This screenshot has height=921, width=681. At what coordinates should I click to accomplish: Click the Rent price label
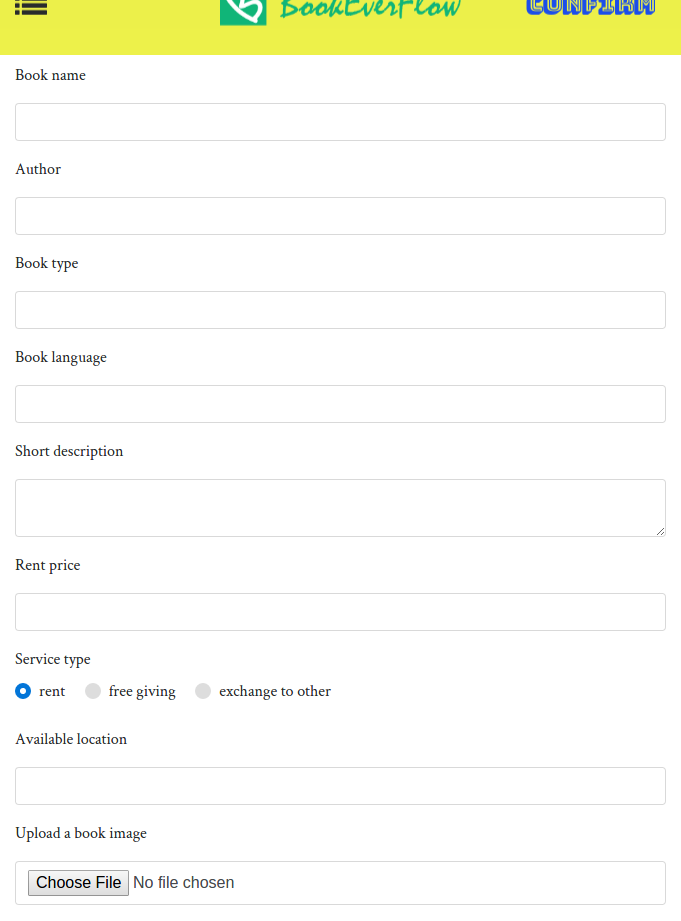coord(48,565)
